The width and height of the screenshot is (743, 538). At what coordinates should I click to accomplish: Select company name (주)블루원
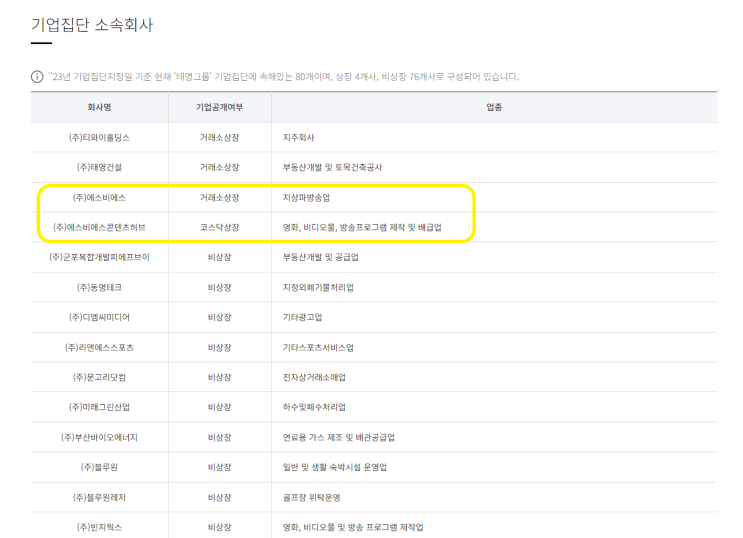point(100,467)
